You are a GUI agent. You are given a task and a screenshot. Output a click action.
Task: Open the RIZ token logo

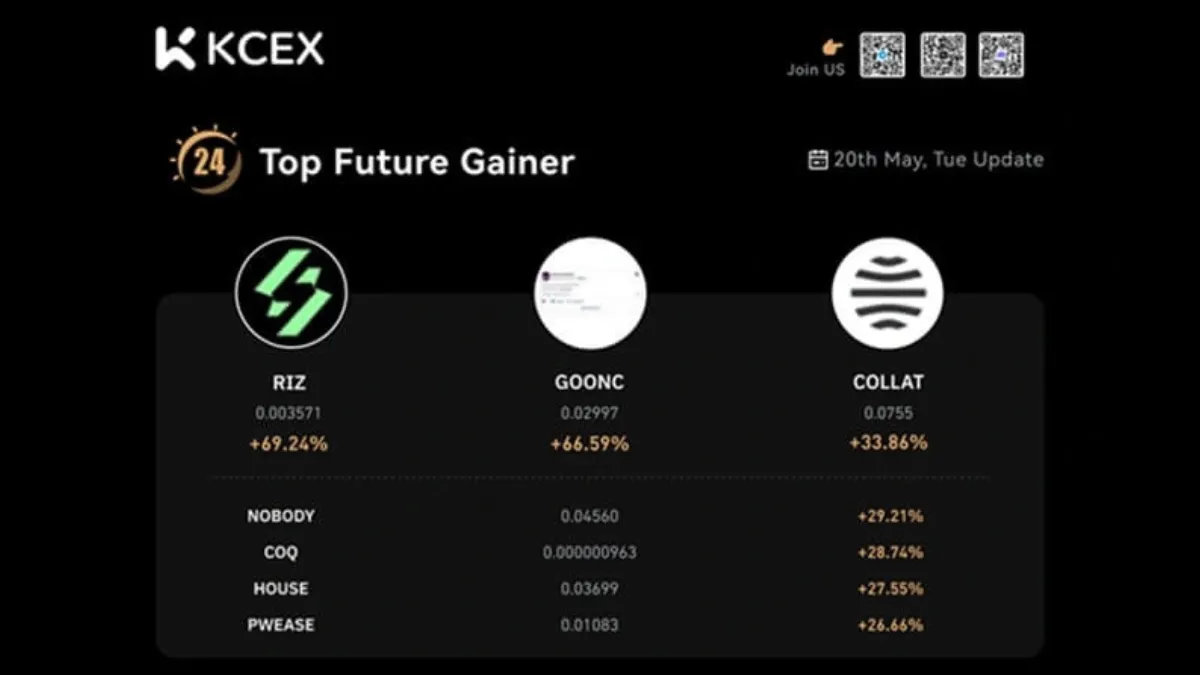(x=291, y=292)
